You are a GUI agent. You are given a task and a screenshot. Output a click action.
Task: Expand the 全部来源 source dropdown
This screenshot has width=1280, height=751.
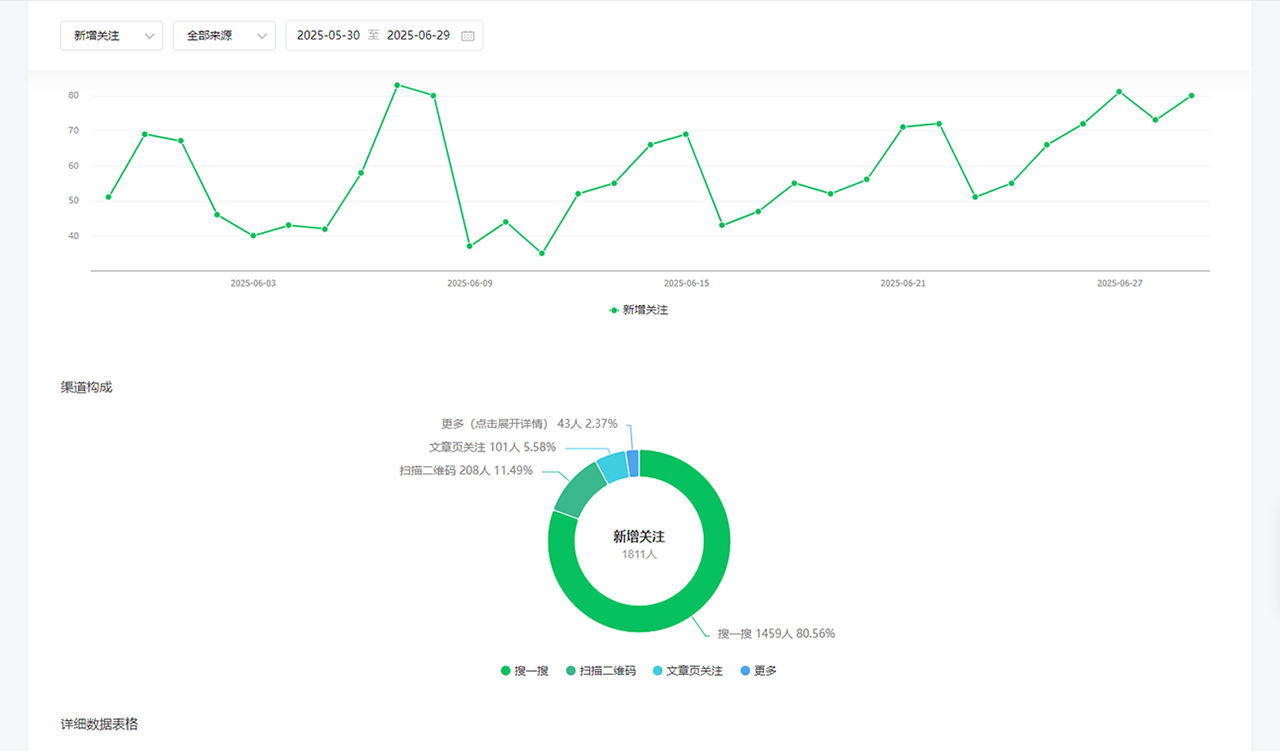(223, 35)
